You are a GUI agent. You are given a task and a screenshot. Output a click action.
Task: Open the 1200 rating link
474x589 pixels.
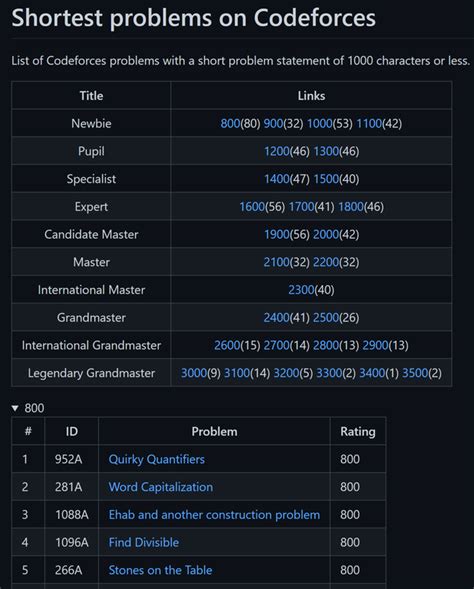tap(276, 151)
